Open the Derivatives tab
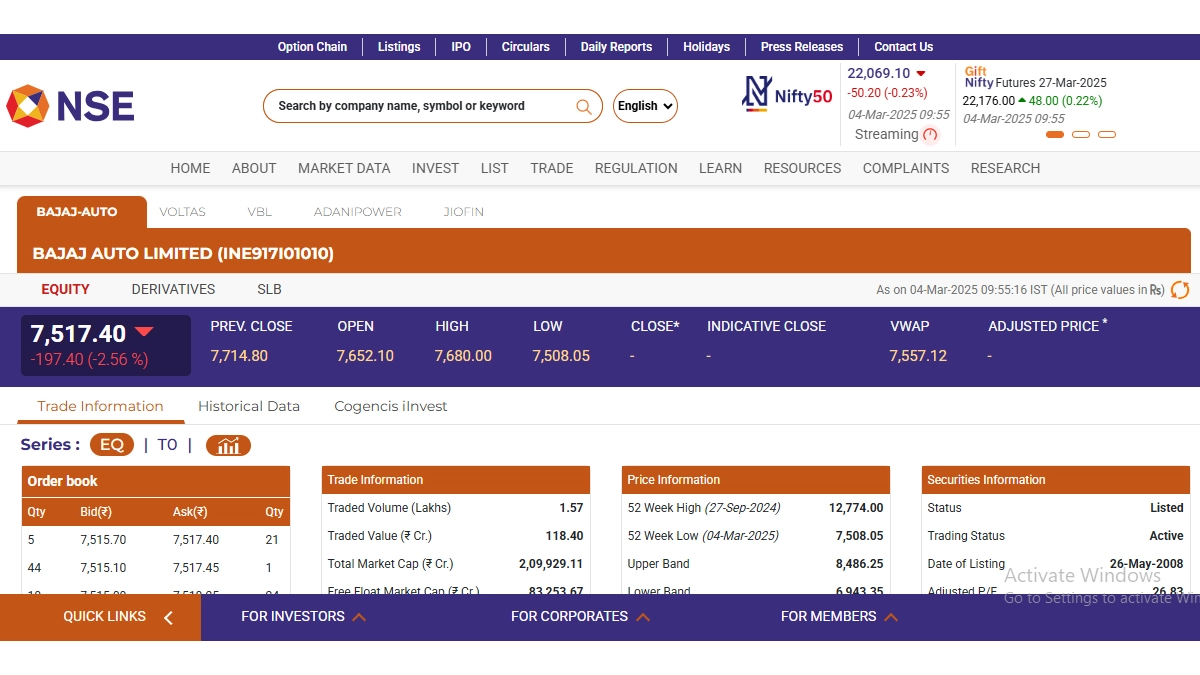Screen dimensions: 1200x675 [173, 289]
